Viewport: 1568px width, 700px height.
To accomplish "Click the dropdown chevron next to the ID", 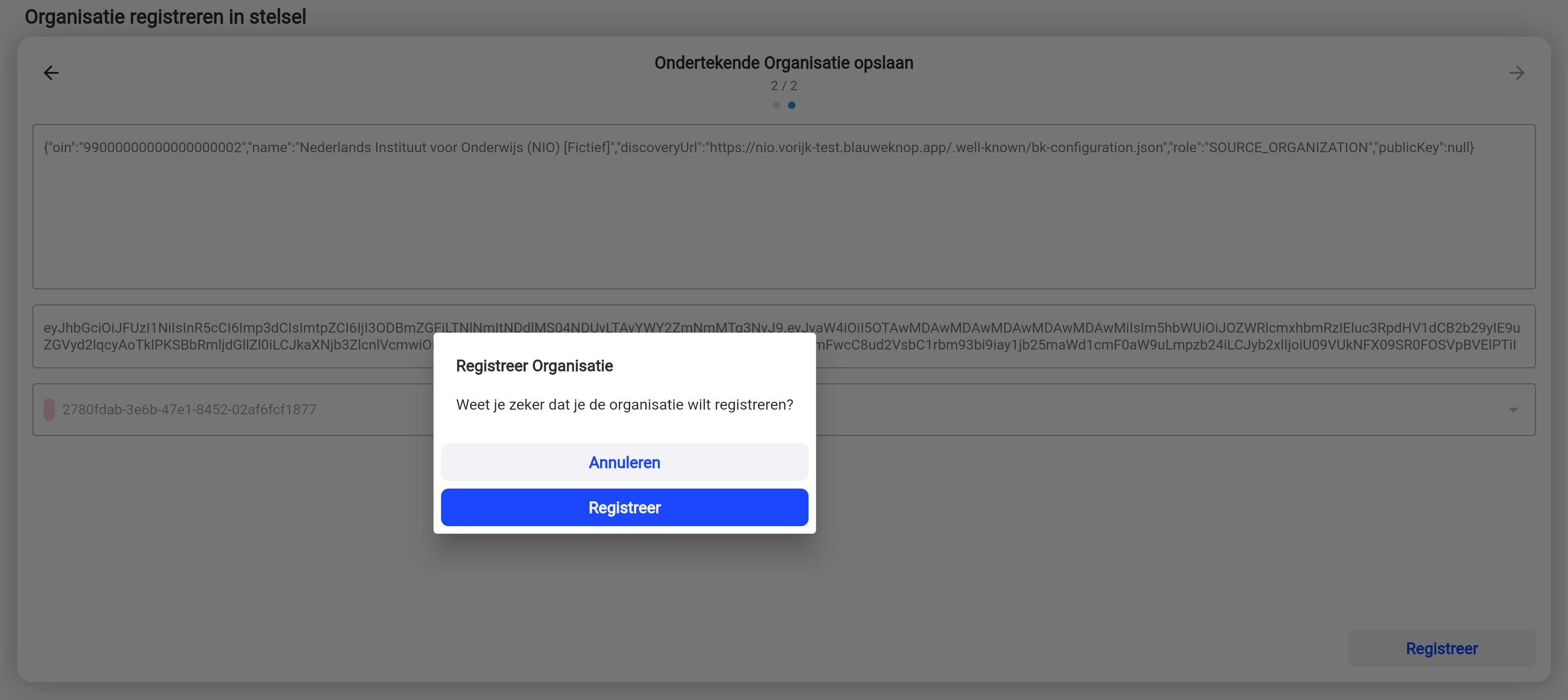I will [x=1514, y=410].
